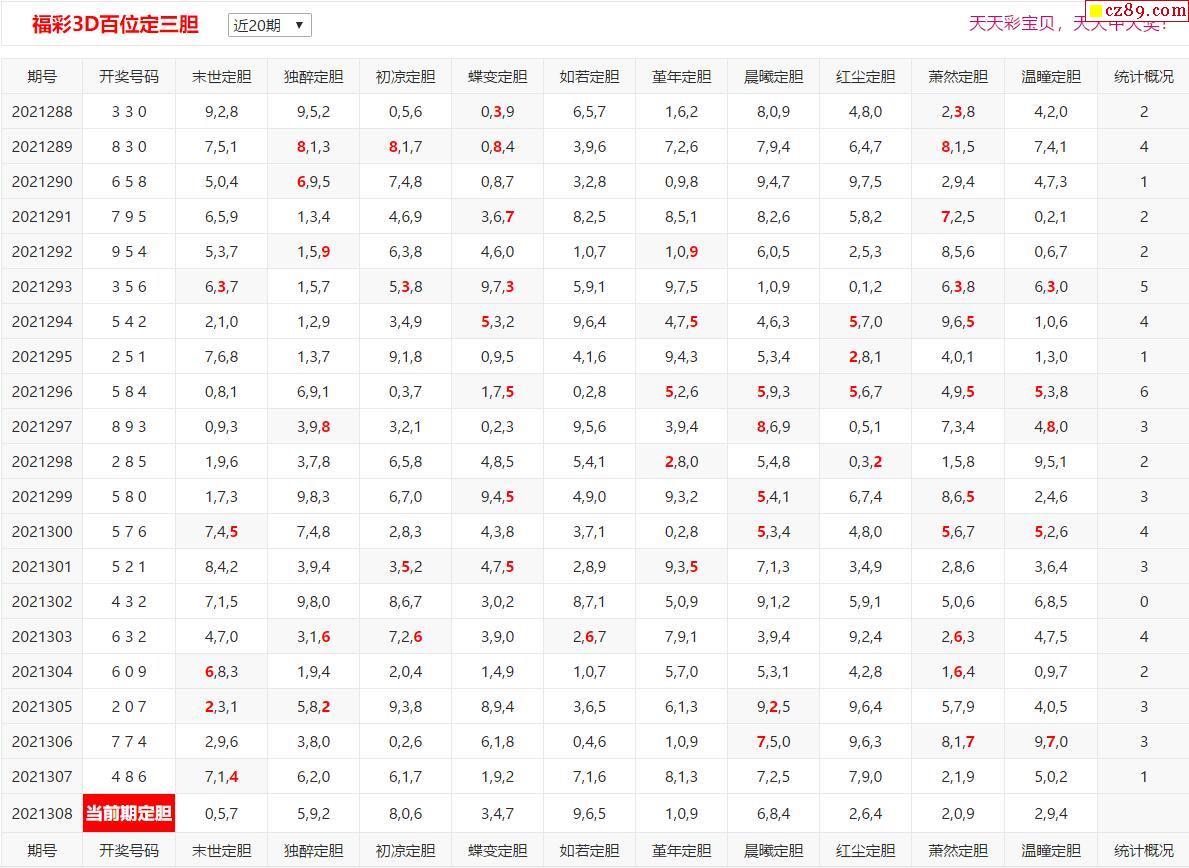Click bottom footer header 红尘定胆

point(865,850)
